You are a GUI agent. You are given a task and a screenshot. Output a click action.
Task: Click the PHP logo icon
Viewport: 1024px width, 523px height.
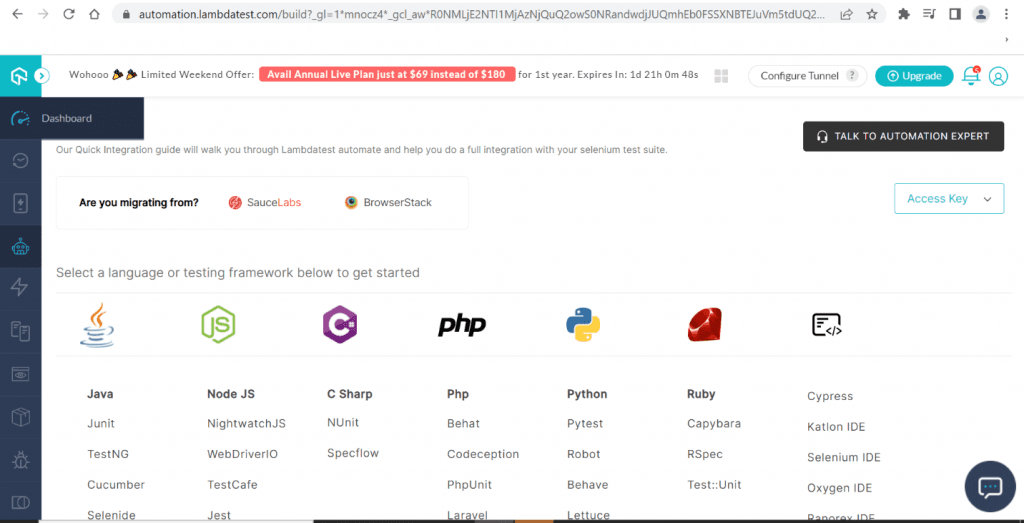(x=462, y=325)
